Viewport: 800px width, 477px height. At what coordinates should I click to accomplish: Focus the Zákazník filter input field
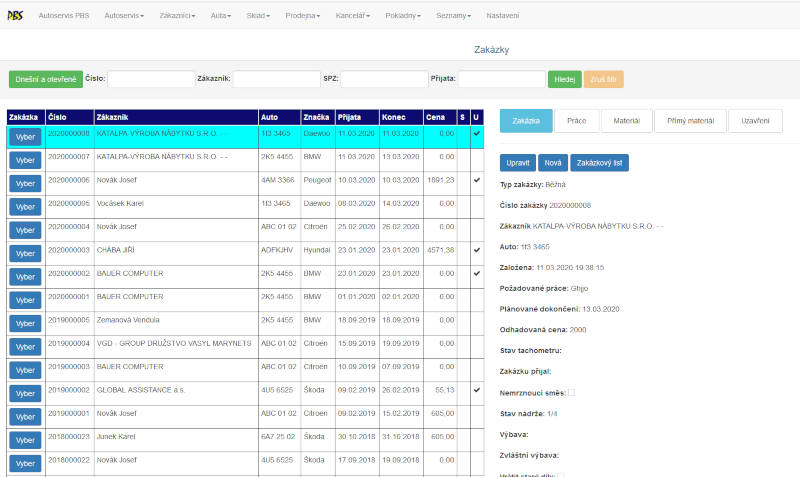coord(277,79)
